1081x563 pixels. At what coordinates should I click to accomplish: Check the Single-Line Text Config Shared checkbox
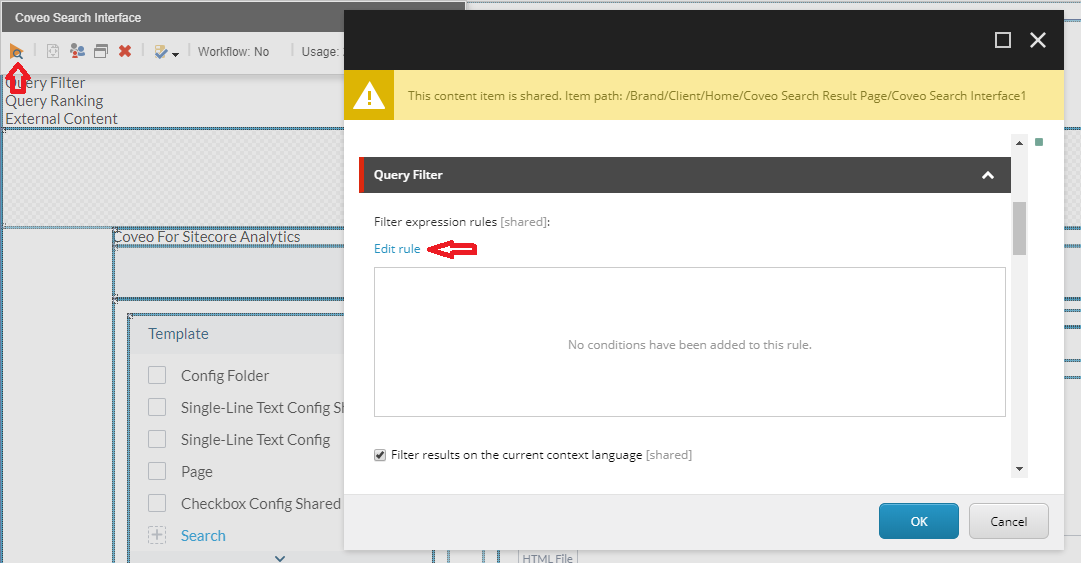pyautogui.click(x=157, y=407)
